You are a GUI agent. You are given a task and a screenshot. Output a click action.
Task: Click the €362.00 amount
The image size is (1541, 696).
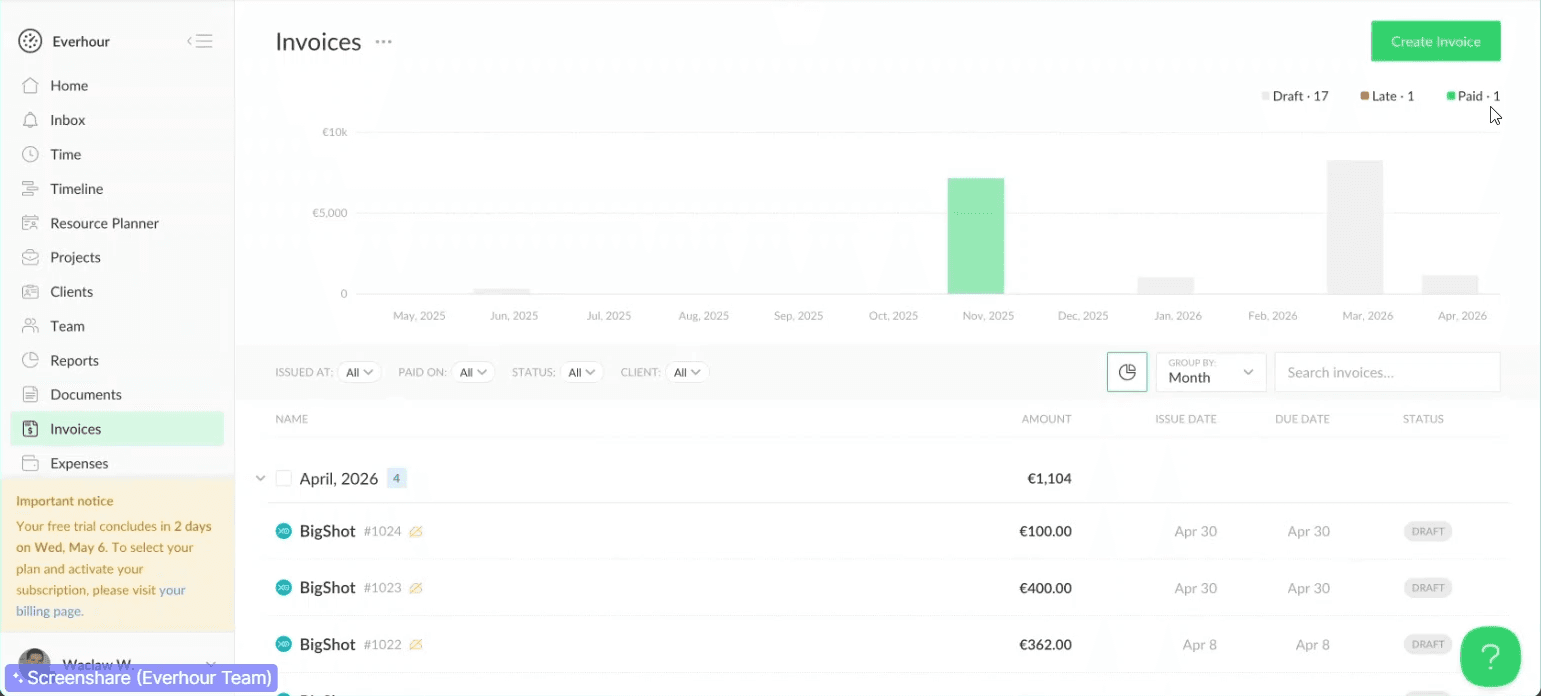point(1045,645)
